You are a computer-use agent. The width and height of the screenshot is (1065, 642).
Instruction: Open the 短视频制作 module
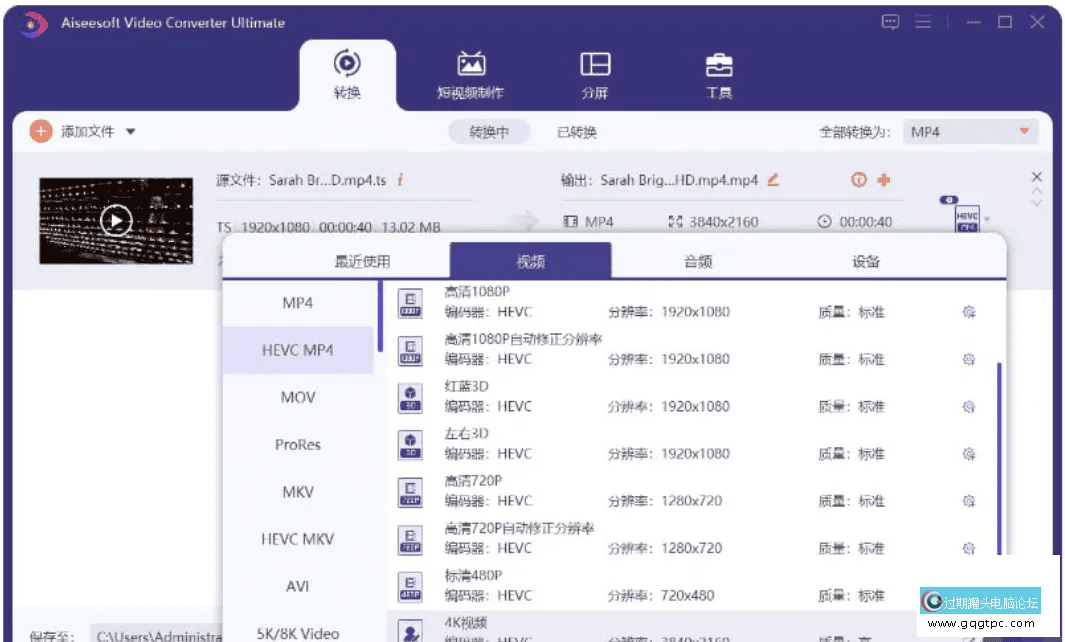point(470,75)
